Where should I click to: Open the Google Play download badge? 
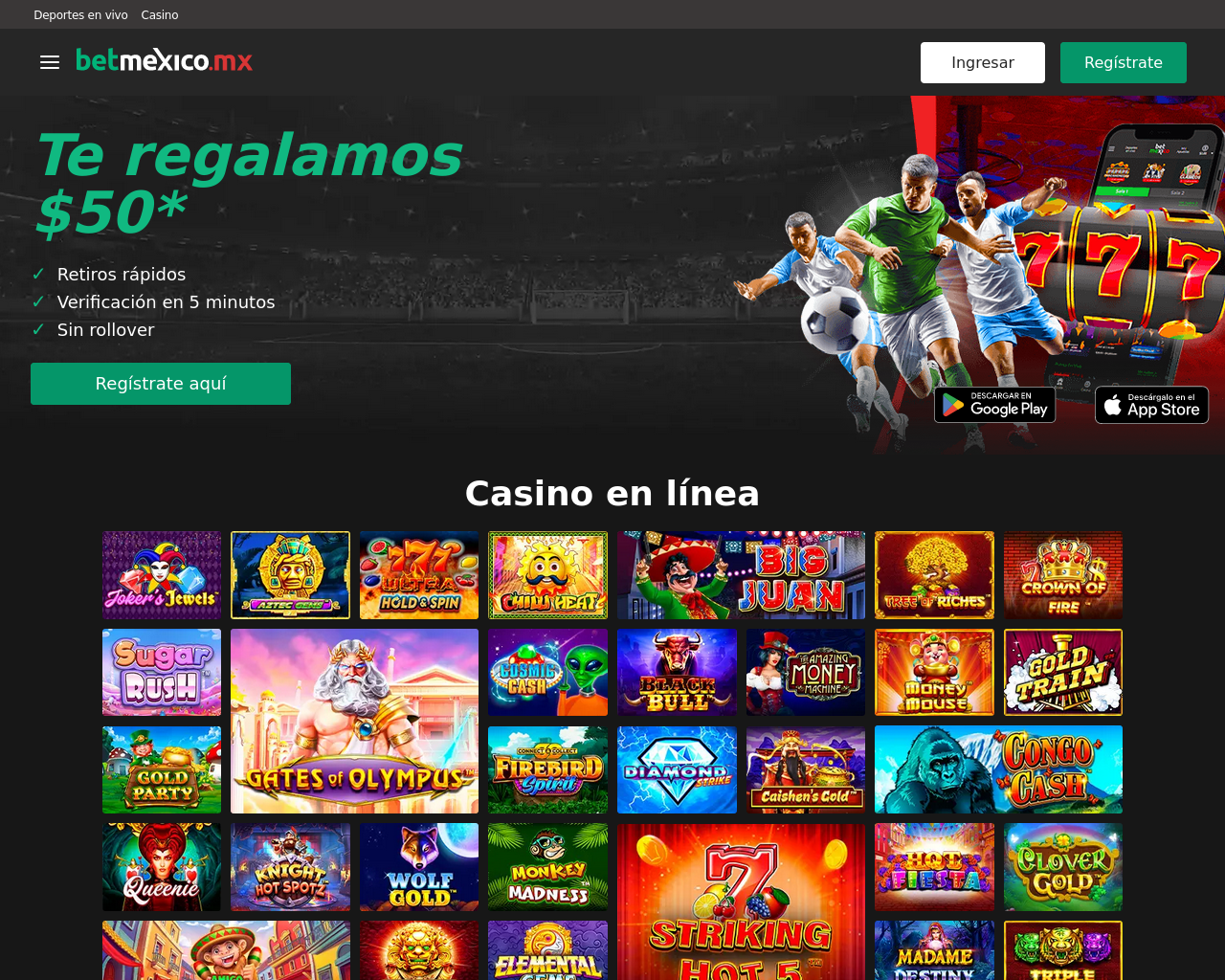(995, 405)
